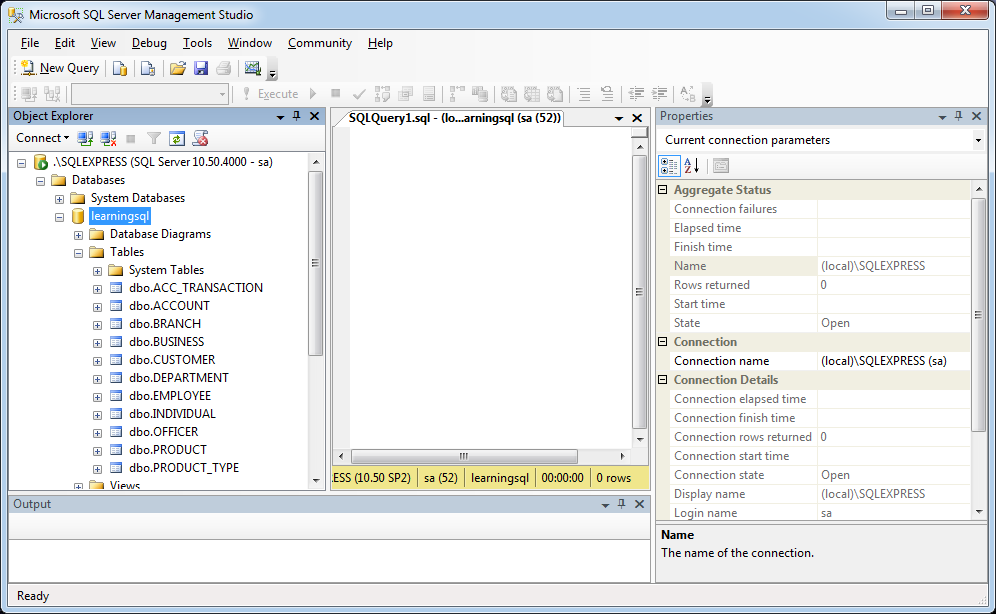The image size is (996, 614).
Task: Save the query with the floppy disk icon
Action: tap(201, 68)
